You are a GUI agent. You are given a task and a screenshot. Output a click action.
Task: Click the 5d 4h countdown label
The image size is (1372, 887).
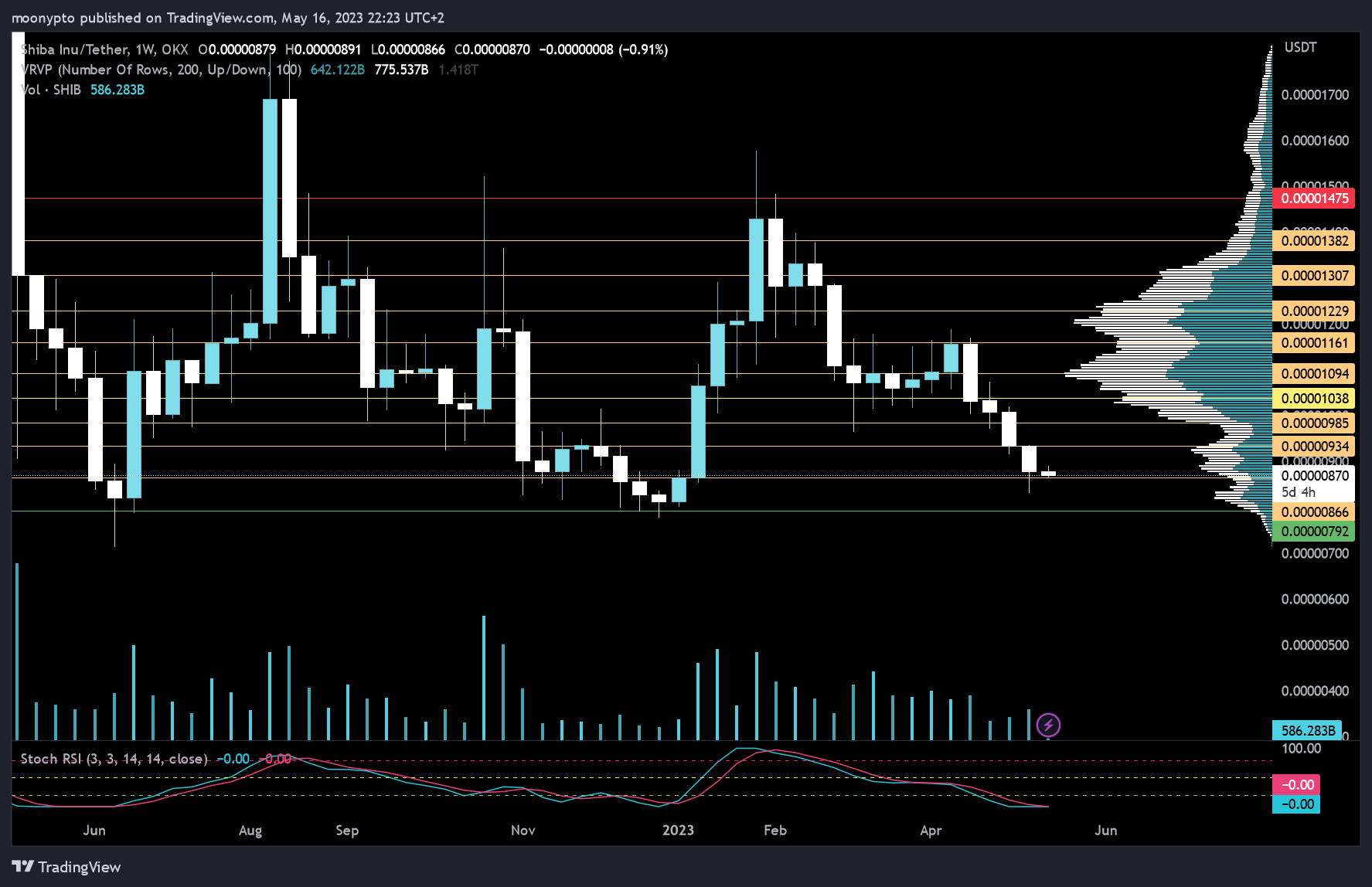[1298, 492]
